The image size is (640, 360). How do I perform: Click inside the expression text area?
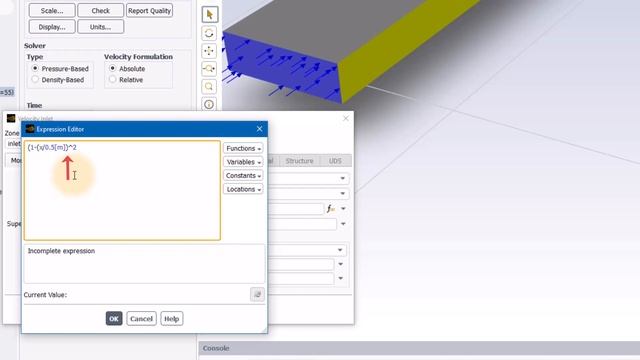tap(122, 191)
